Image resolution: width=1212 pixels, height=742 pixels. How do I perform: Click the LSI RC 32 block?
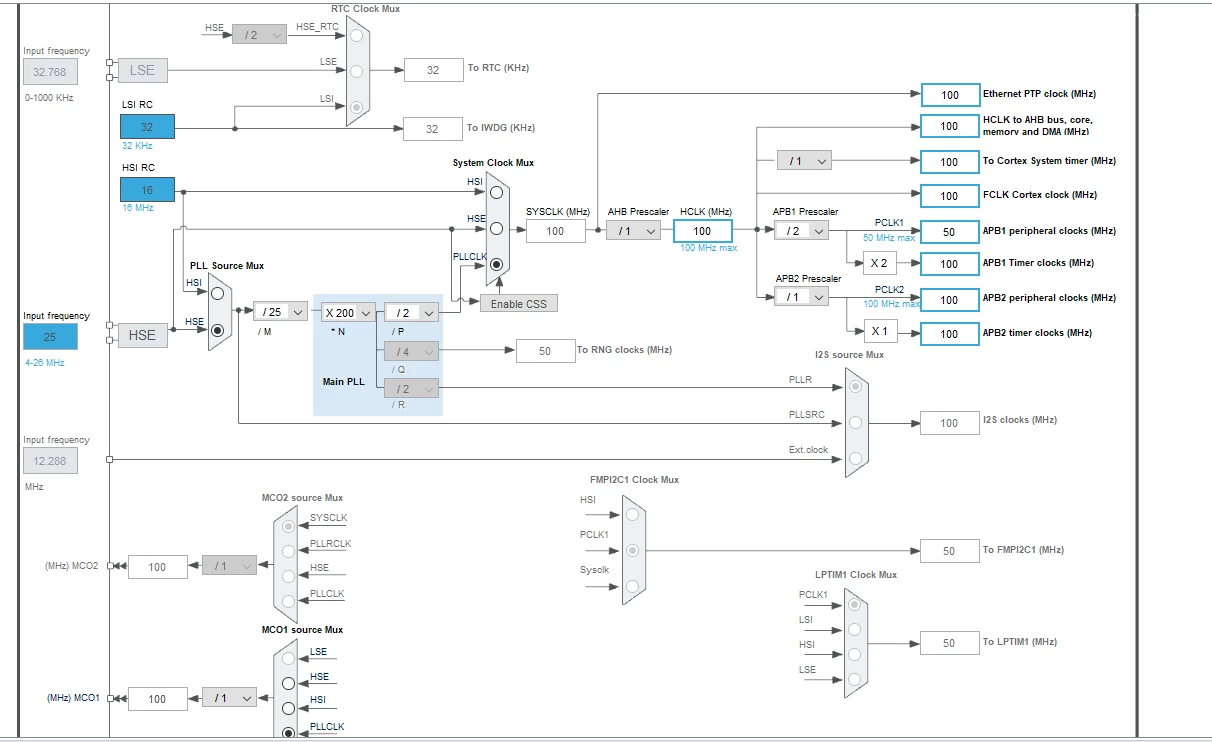click(x=147, y=126)
